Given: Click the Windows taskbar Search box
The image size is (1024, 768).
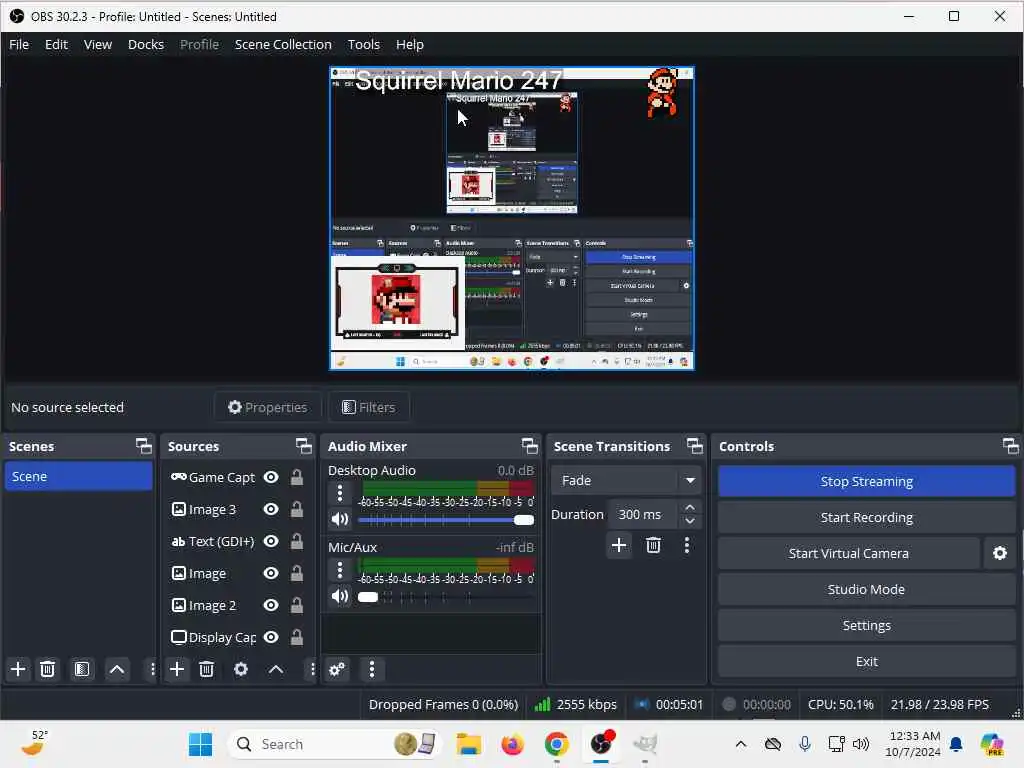Looking at the screenshot, I should tap(334, 744).
